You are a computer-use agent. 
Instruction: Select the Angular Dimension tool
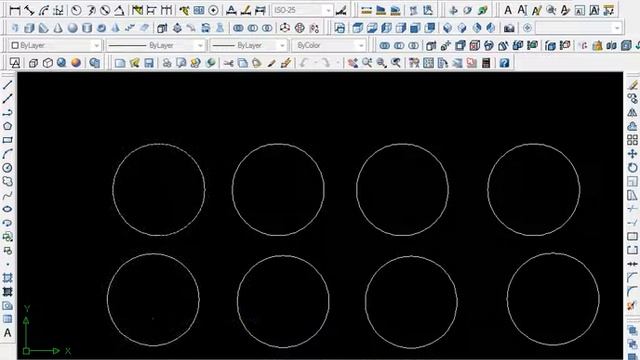pyautogui.click(x=119, y=10)
